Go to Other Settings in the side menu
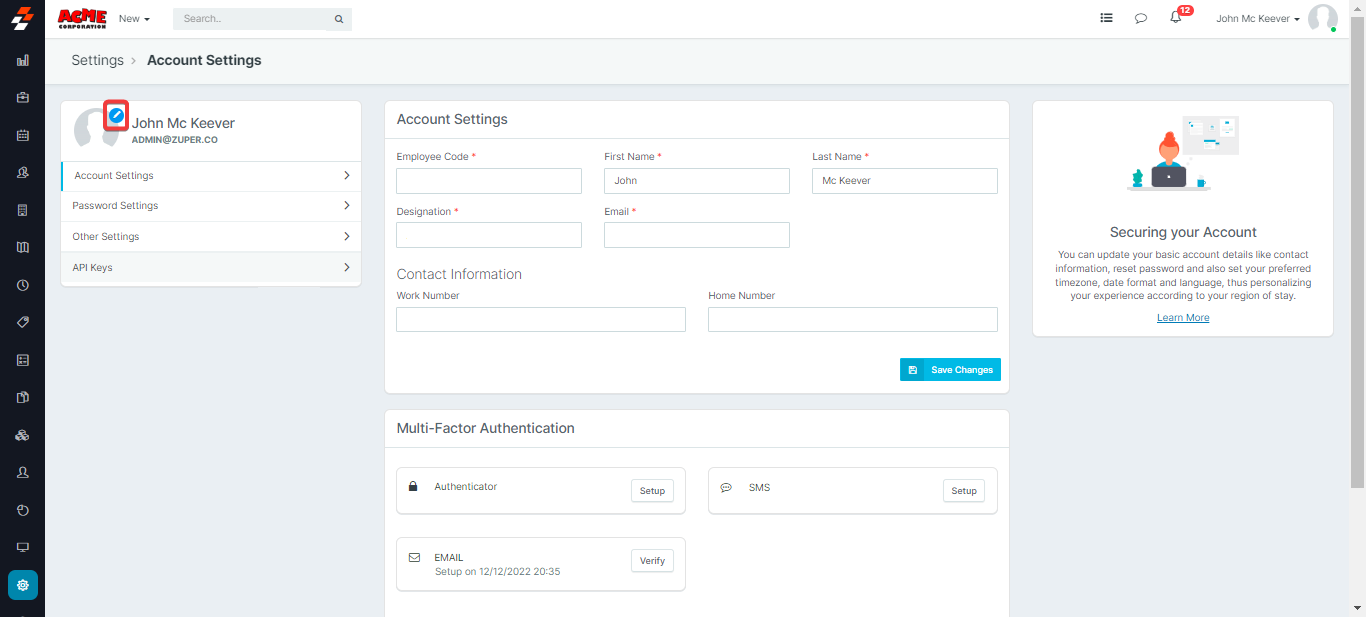 211,237
